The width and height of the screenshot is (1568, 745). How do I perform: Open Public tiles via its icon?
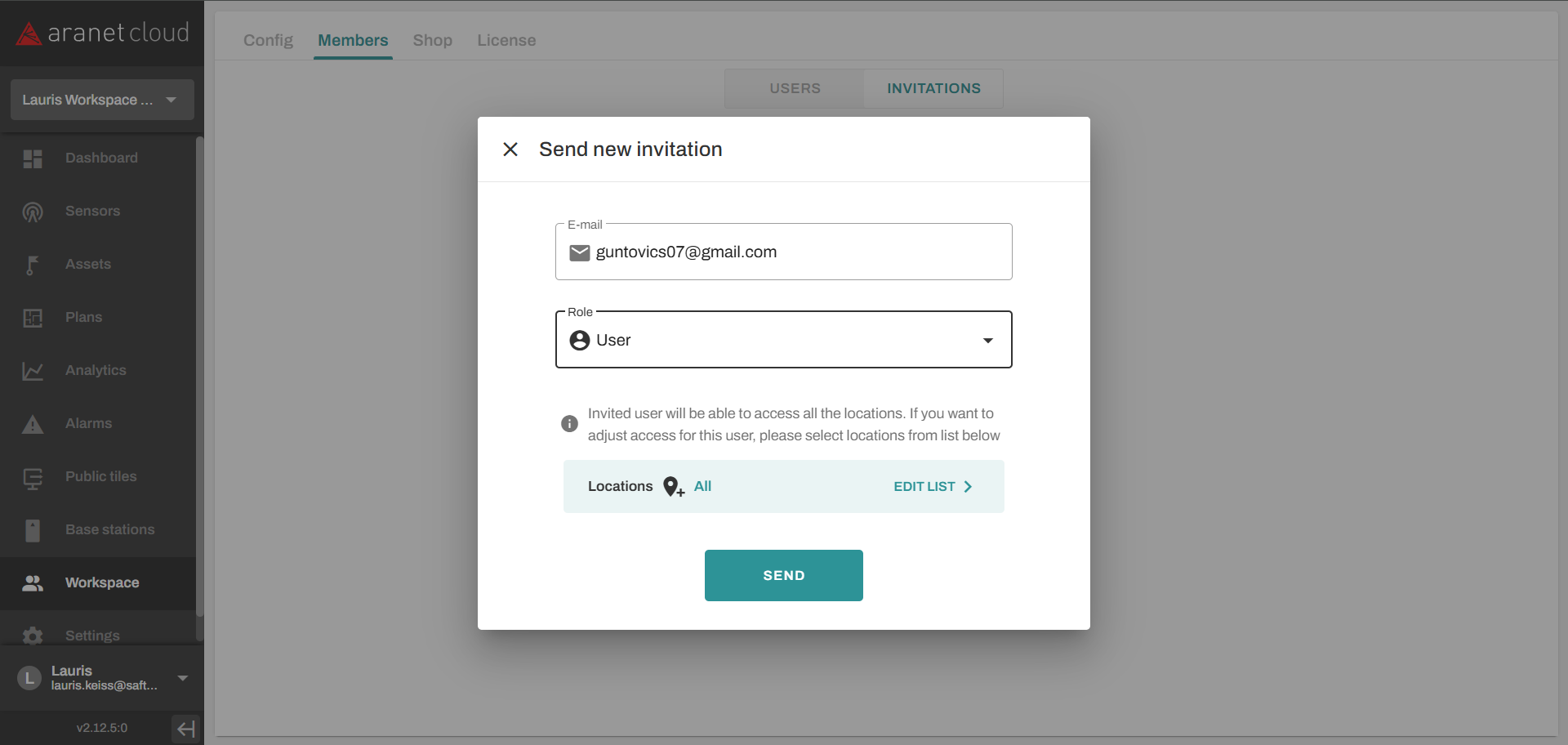tap(33, 477)
